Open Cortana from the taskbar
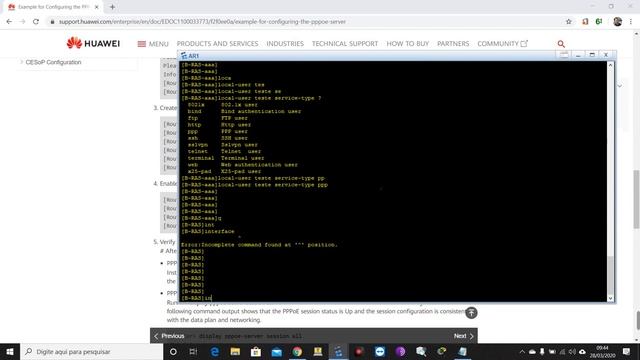Viewport: 640px width, 360px height. (x=173, y=351)
